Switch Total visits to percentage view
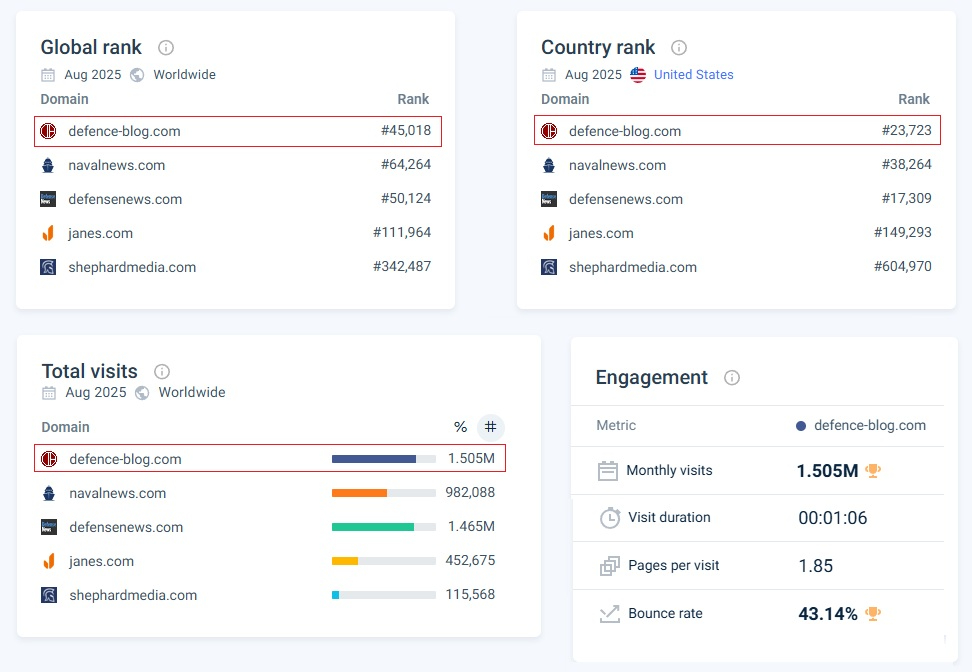The width and height of the screenshot is (972, 672). [460, 427]
